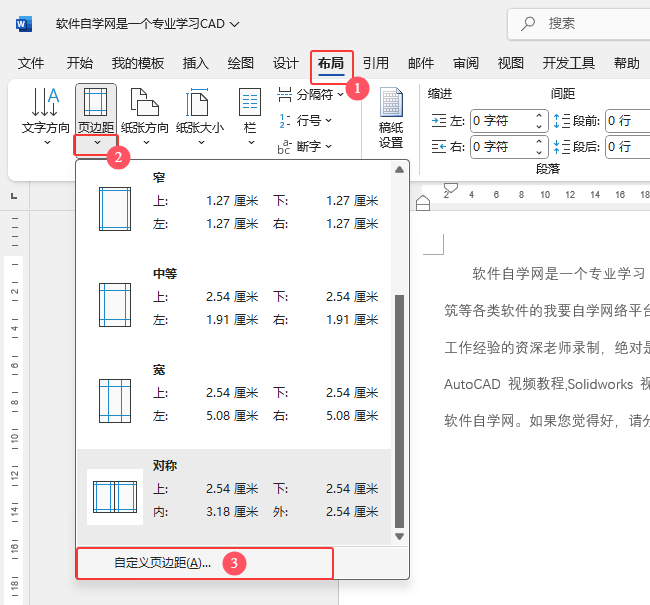
Task: Click the margin list scroll down arrow
Action: (399, 537)
